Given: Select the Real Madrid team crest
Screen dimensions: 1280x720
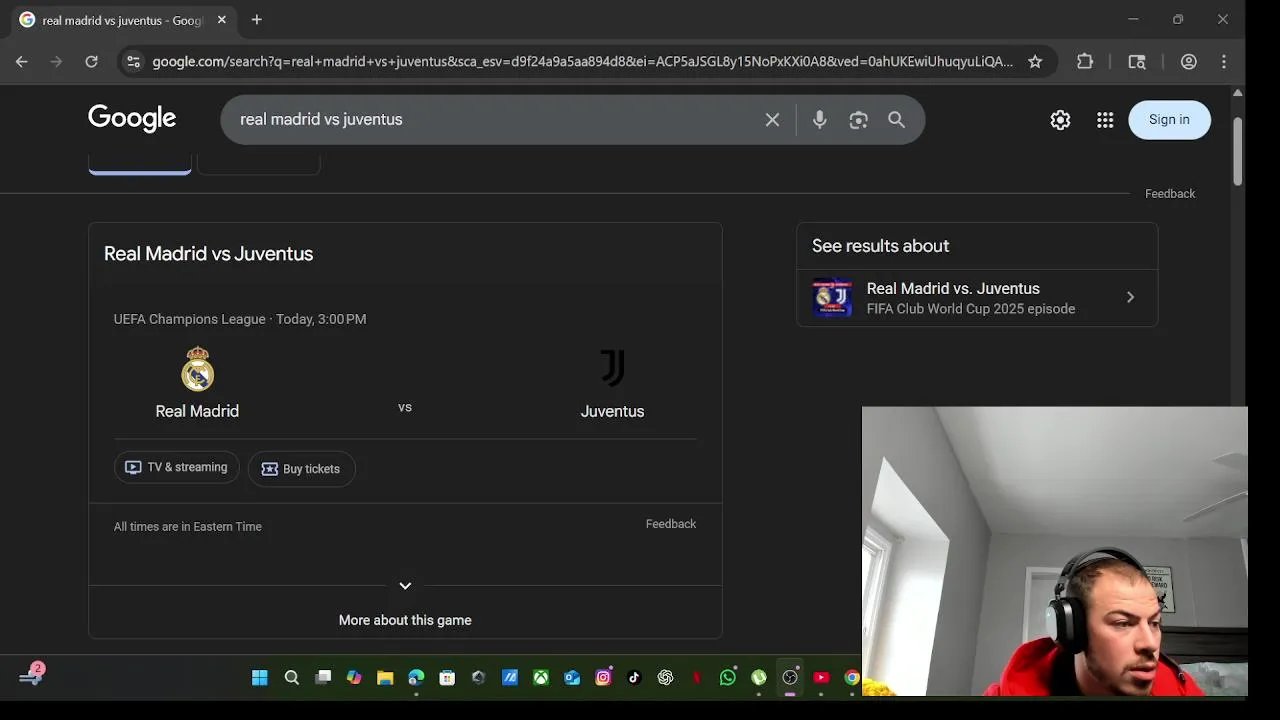Looking at the screenshot, I should tap(197, 369).
